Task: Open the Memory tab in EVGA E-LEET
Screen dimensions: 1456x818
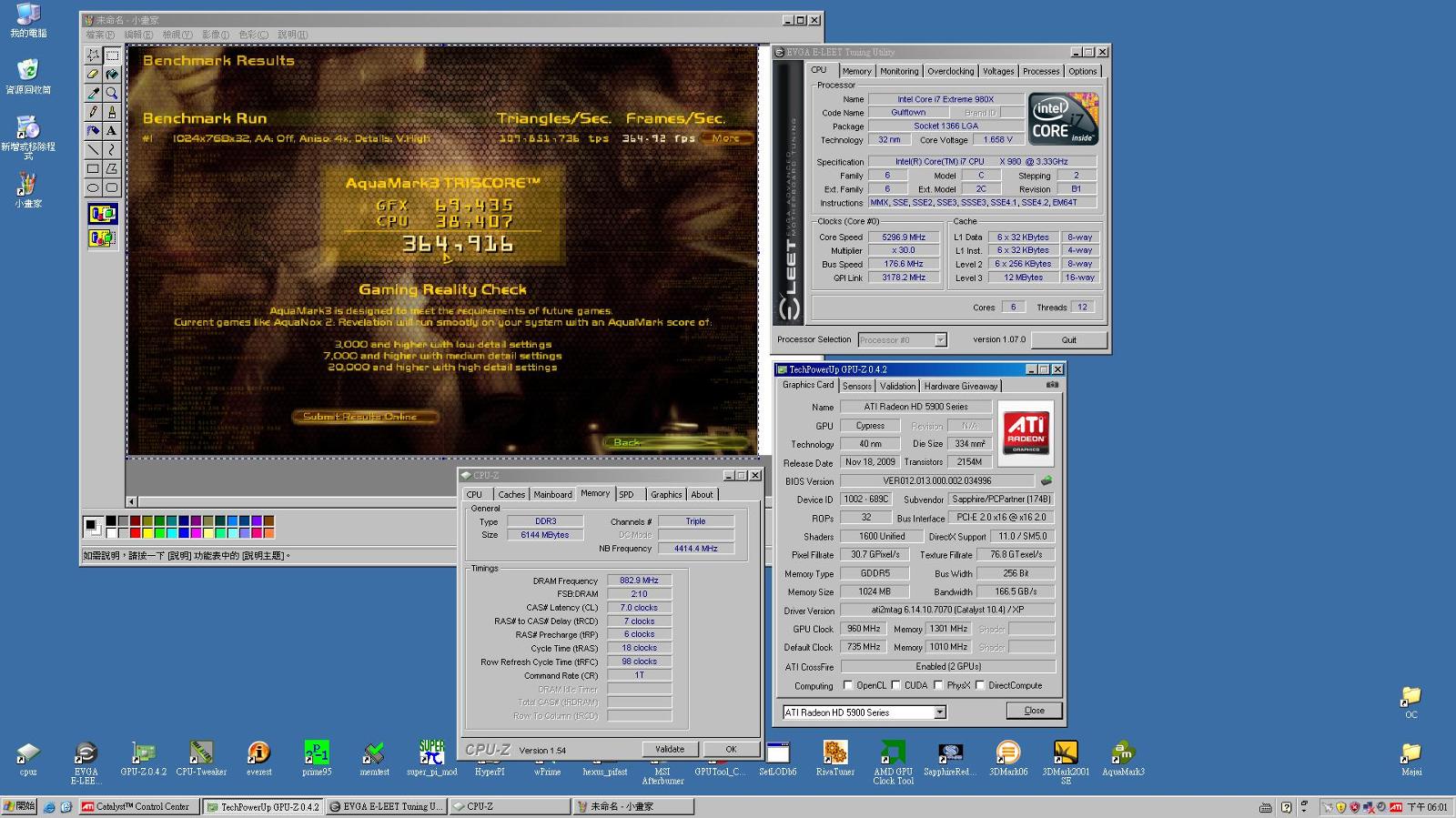Action: pos(856,71)
